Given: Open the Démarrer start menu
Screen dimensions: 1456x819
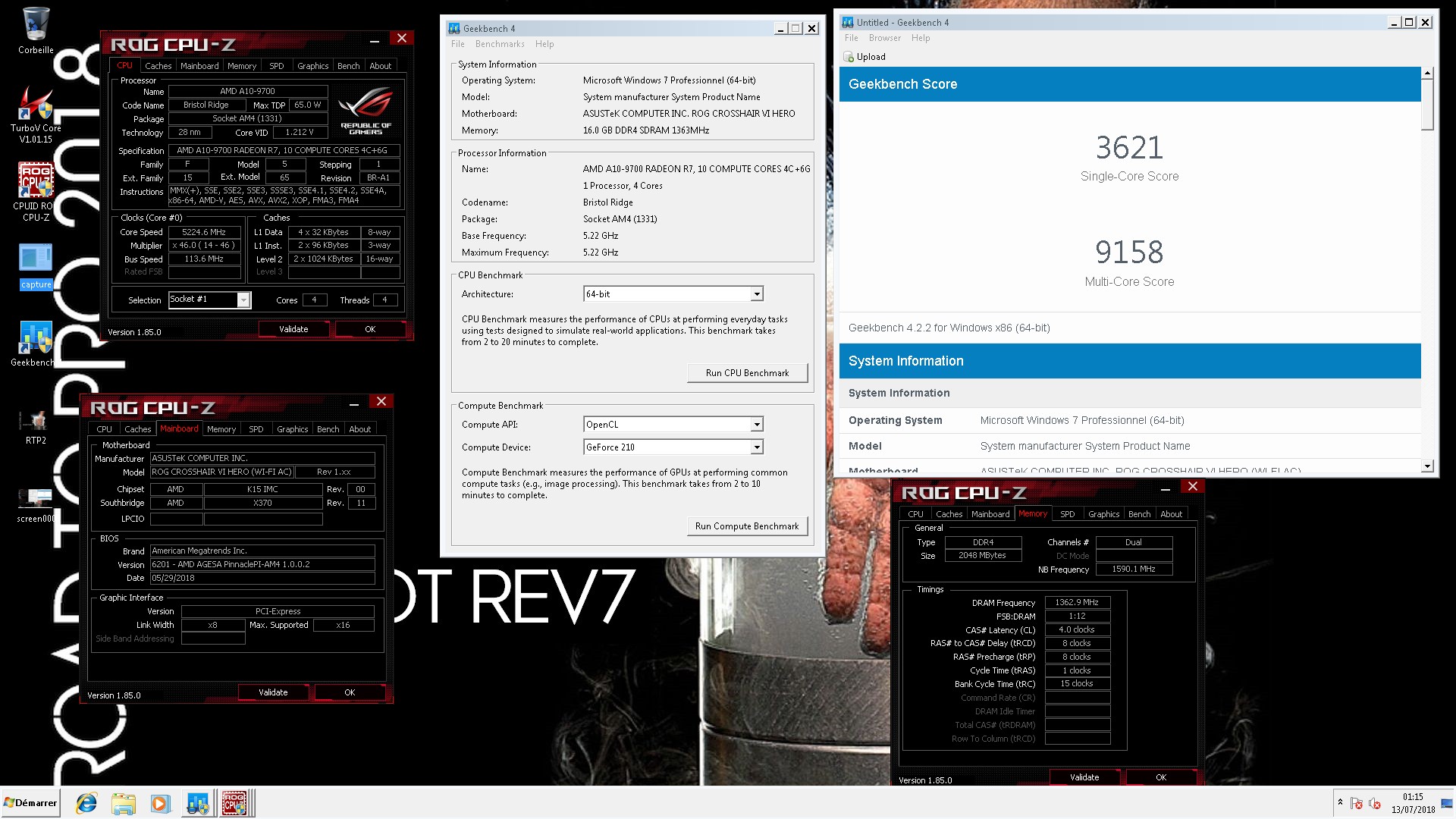Looking at the screenshot, I should click(30, 803).
